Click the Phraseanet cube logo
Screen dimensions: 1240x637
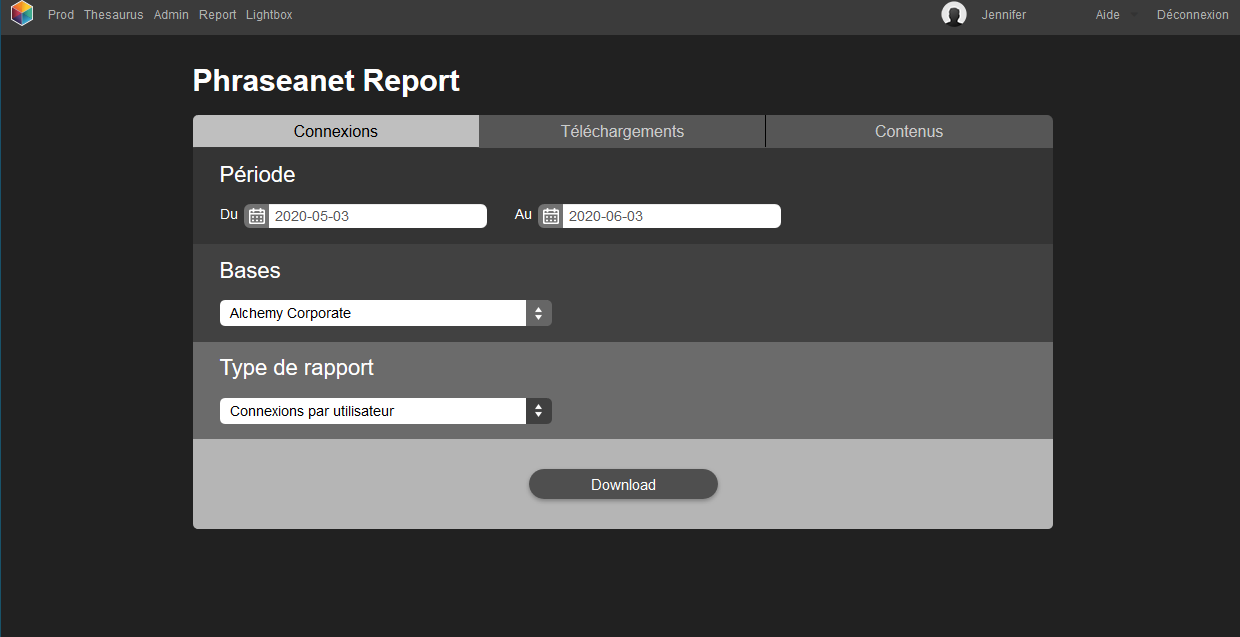pyautogui.click(x=21, y=14)
